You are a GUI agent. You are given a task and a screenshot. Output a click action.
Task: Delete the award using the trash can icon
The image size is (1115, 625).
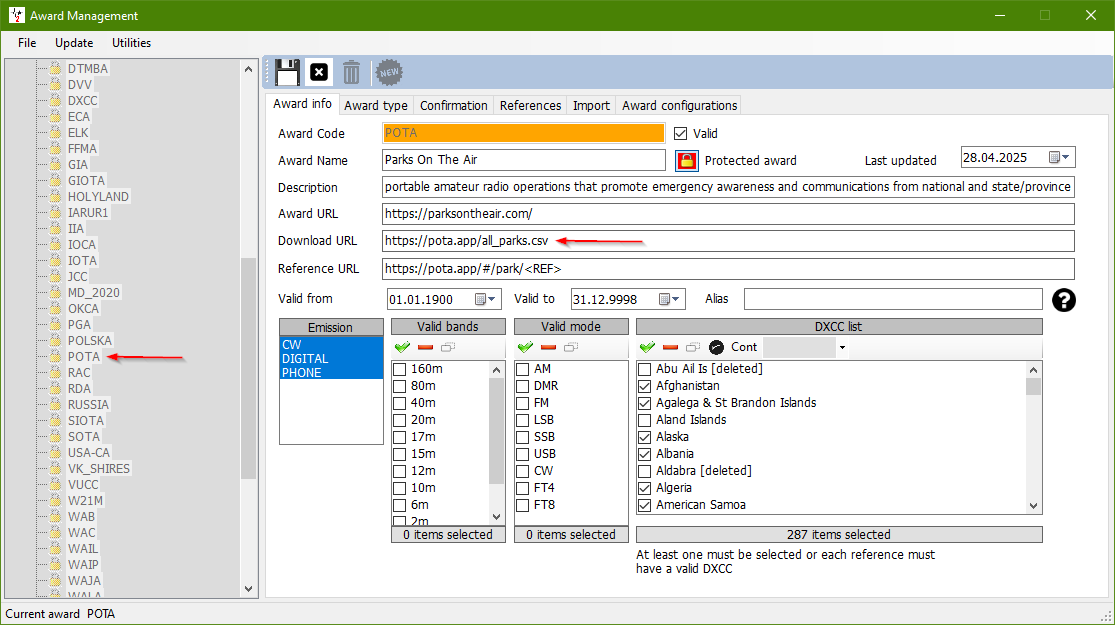pos(351,73)
